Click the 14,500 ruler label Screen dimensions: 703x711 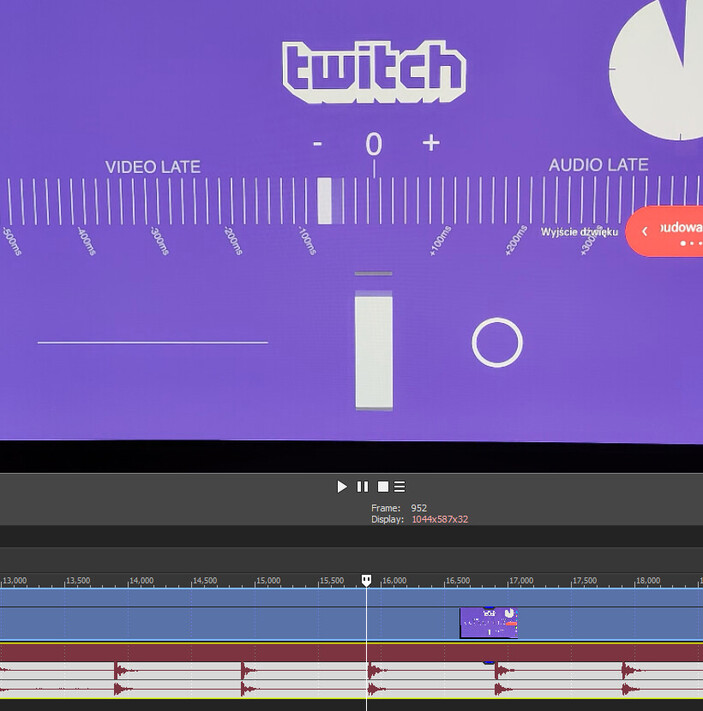click(x=205, y=580)
